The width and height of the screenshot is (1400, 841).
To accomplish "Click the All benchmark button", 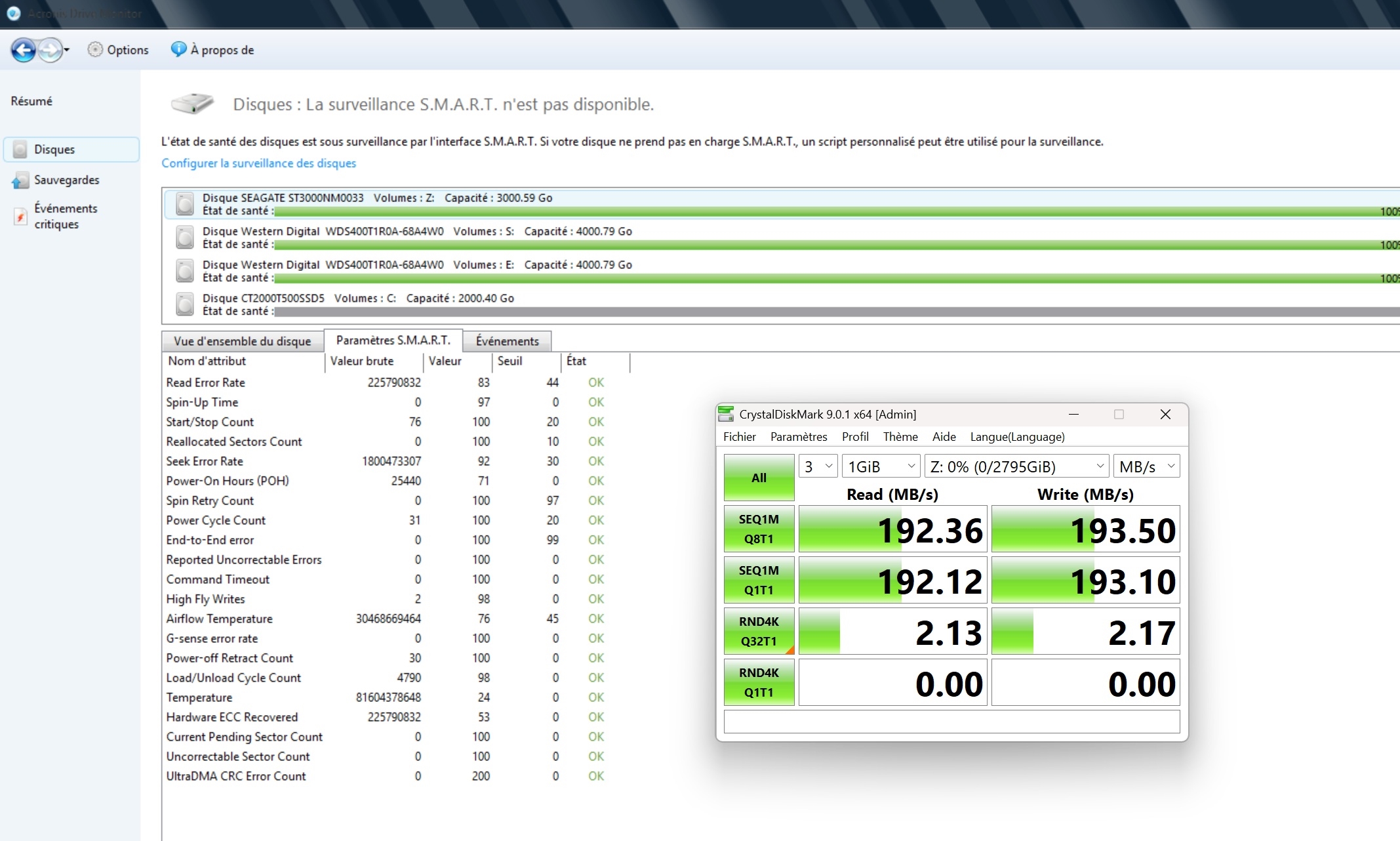I will pos(759,478).
